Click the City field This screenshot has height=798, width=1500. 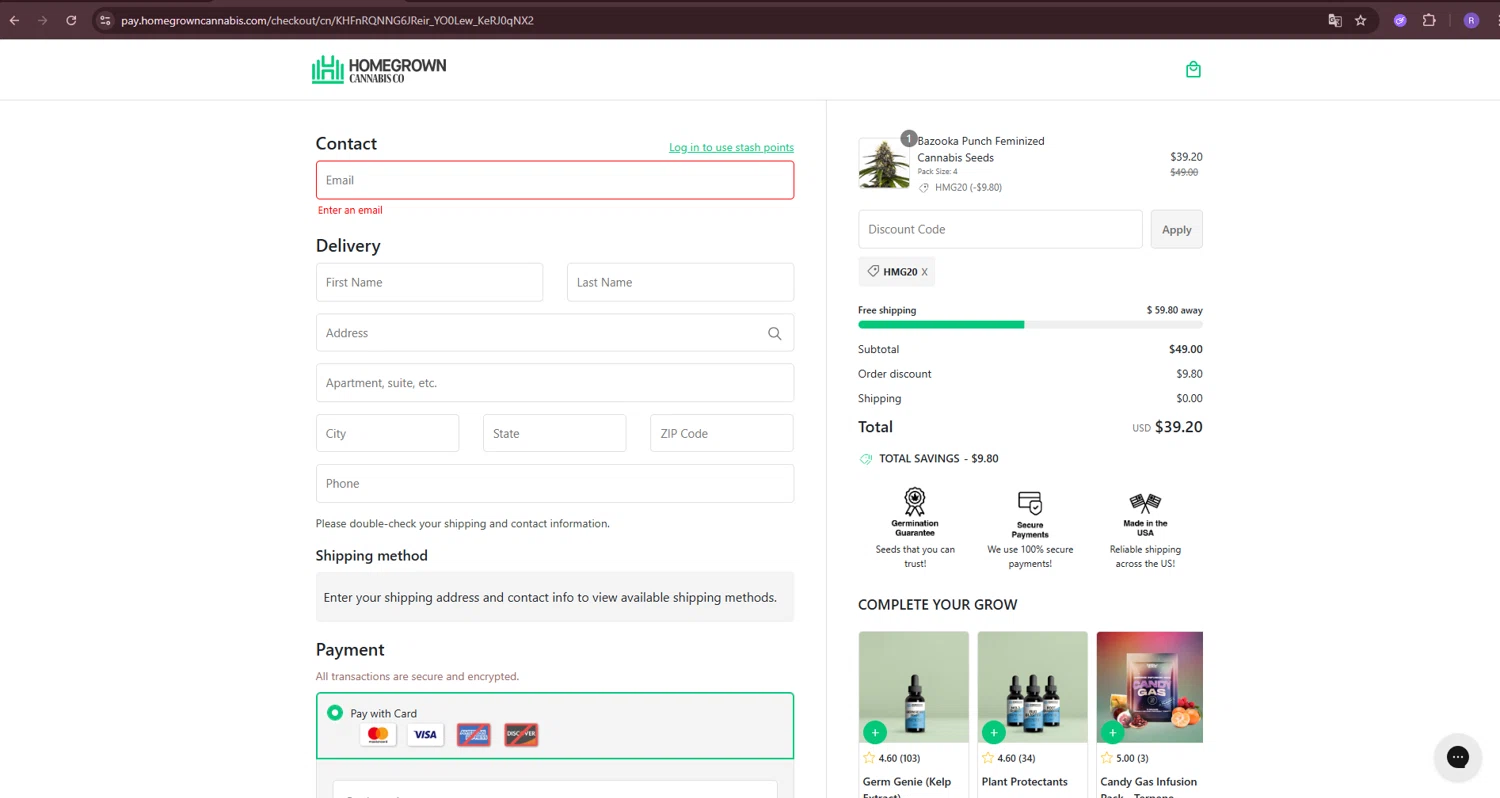pos(387,433)
